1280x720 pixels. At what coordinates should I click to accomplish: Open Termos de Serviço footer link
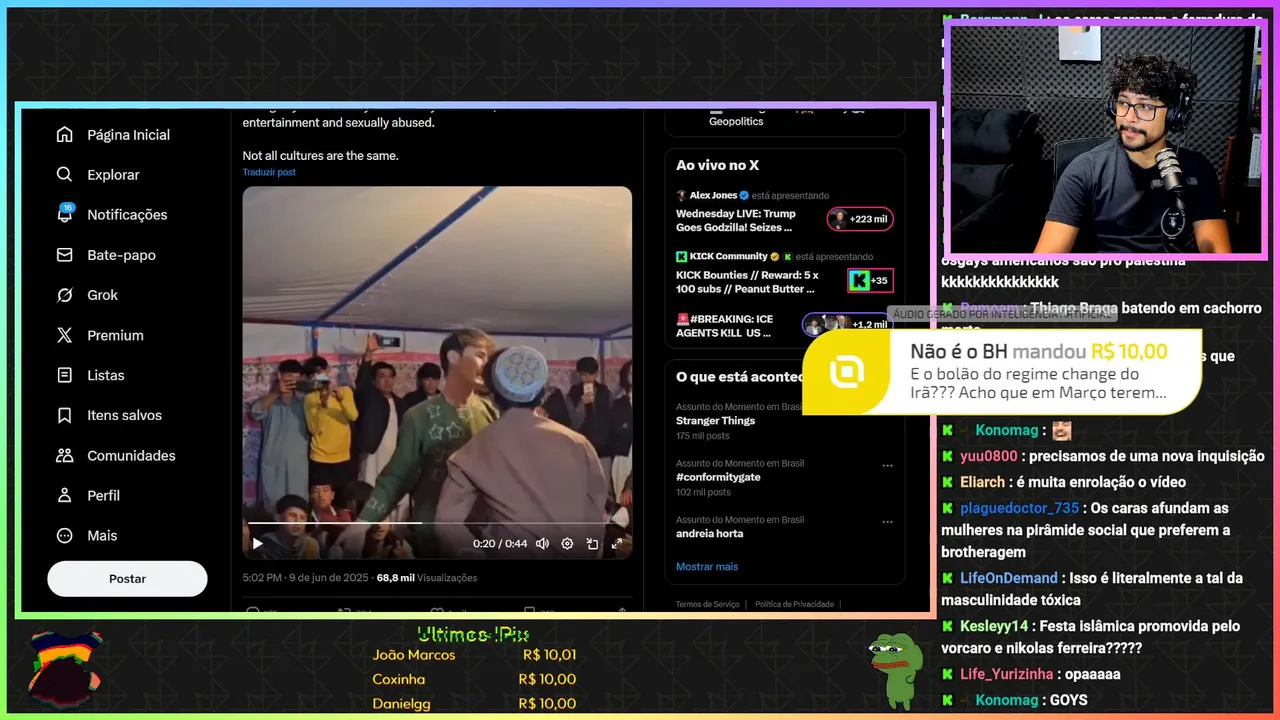(707, 604)
